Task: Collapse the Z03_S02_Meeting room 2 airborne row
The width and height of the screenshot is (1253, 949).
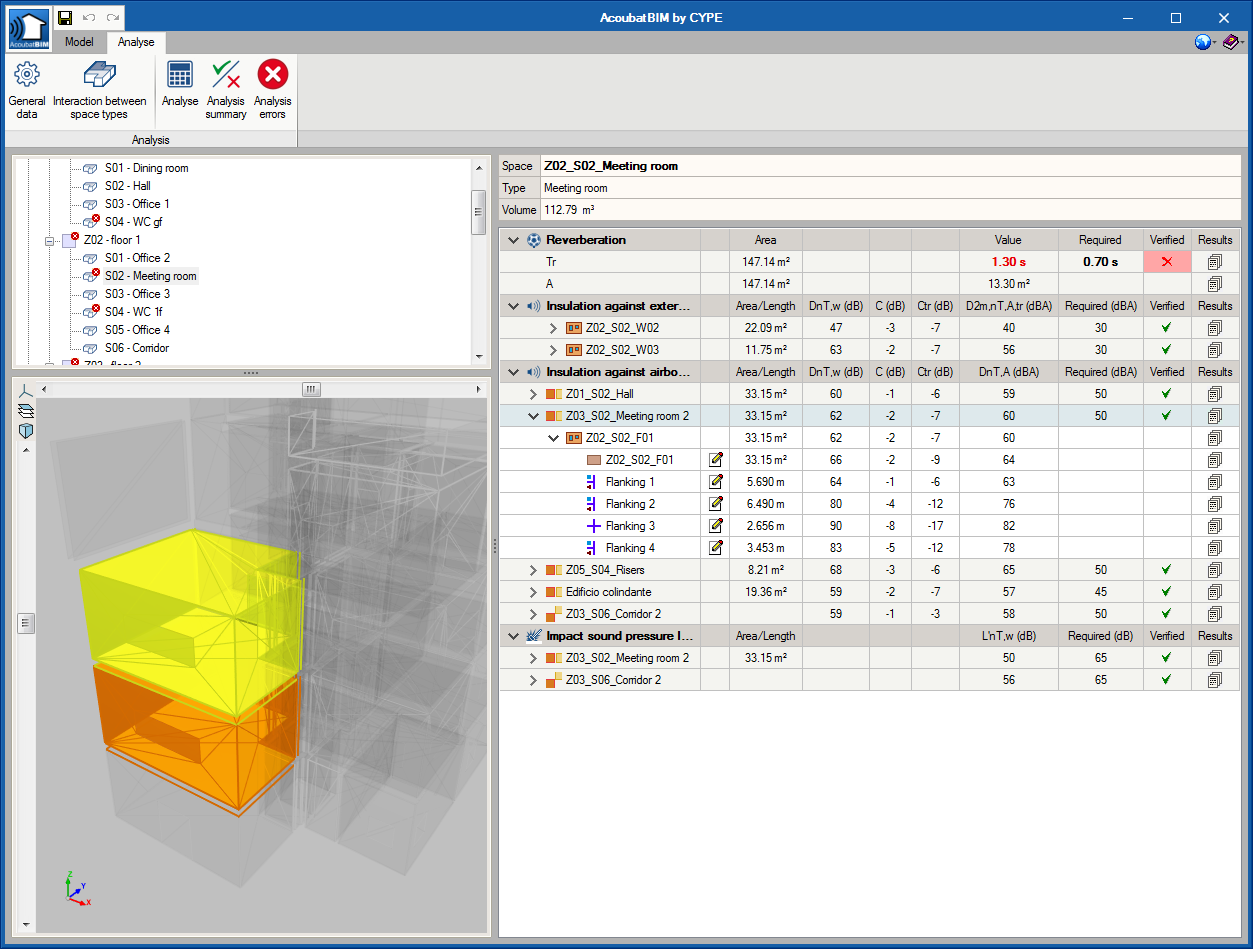Action: [x=533, y=416]
